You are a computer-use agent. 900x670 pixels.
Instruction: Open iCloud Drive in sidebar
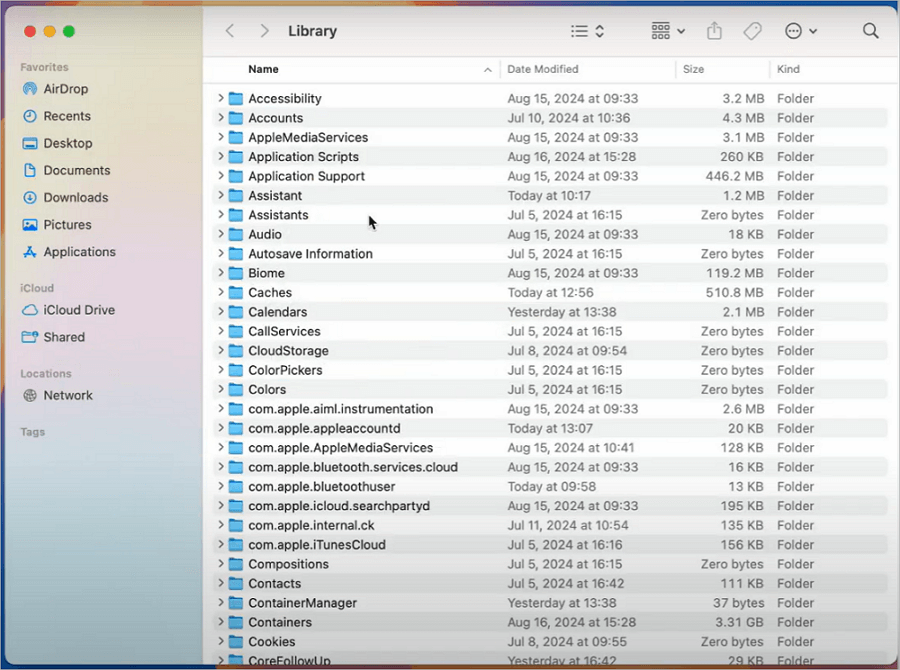[78, 310]
